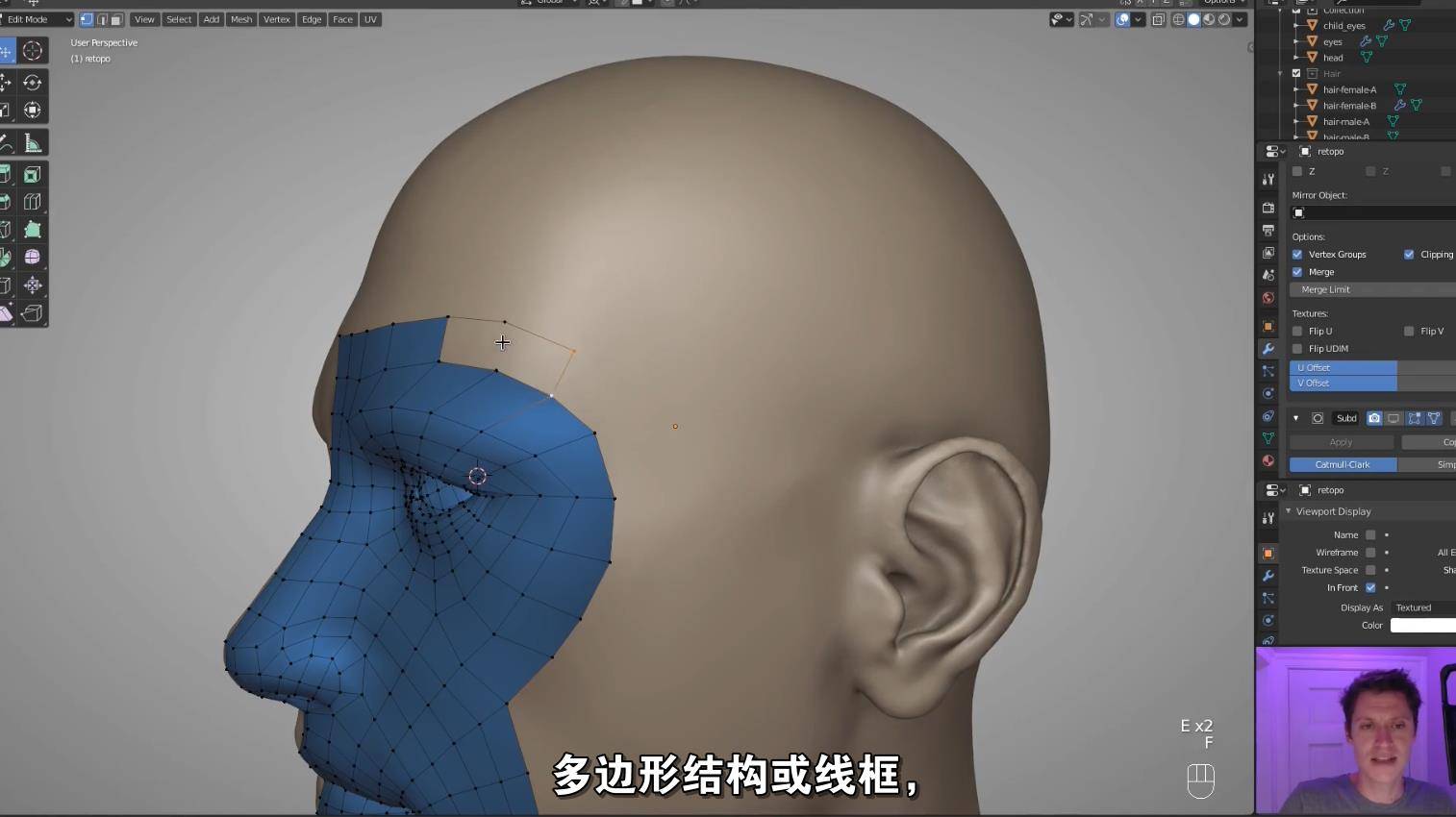1456x817 pixels.
Task: Set viewport shading to rendered
Action: pos(1224,19)
